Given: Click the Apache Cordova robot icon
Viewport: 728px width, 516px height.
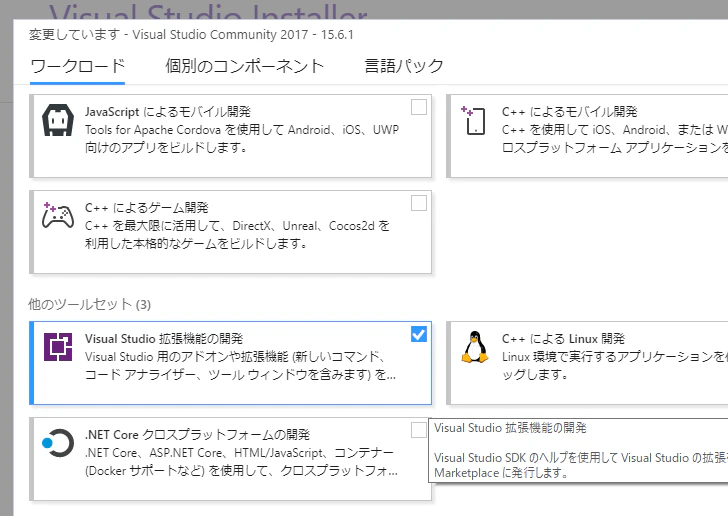Looking at the screenshot, I should [x=58, y=120].
